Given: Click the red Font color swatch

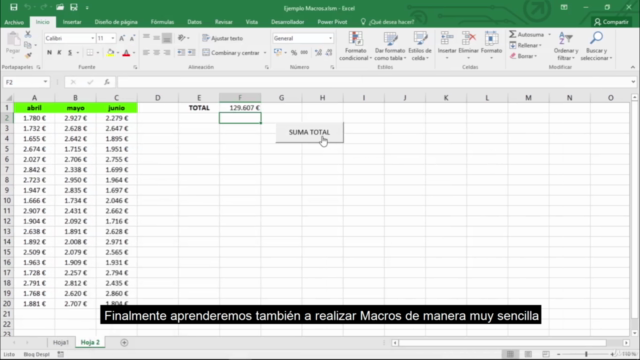Looking at the screenshot, I should coord(126,53).
